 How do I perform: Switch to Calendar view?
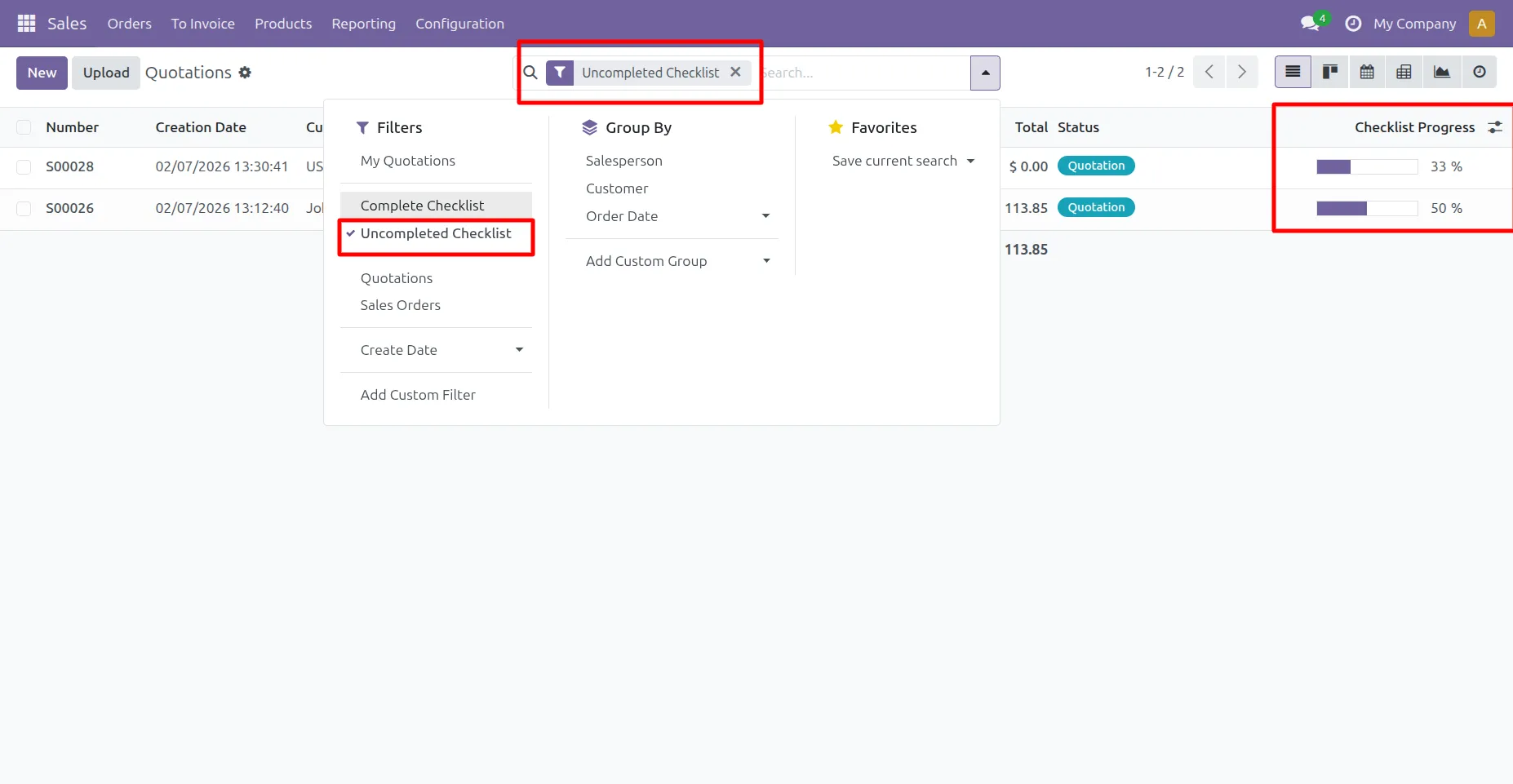(1367, 73)
